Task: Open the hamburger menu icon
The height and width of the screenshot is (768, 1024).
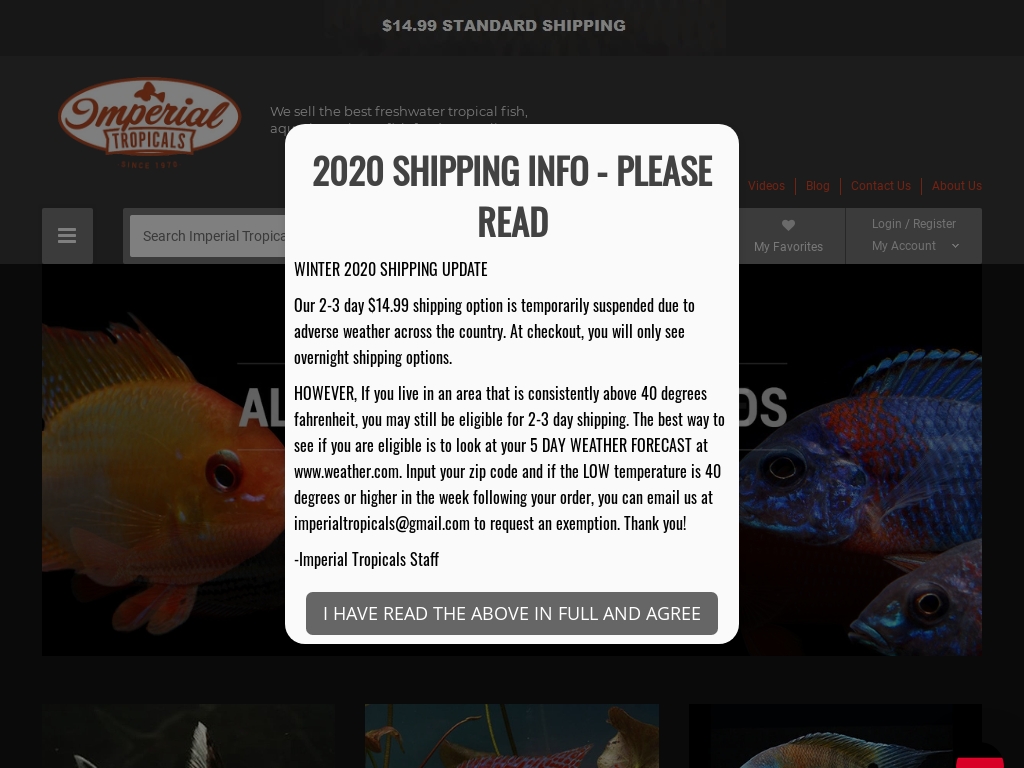Action: pos(67,236)
